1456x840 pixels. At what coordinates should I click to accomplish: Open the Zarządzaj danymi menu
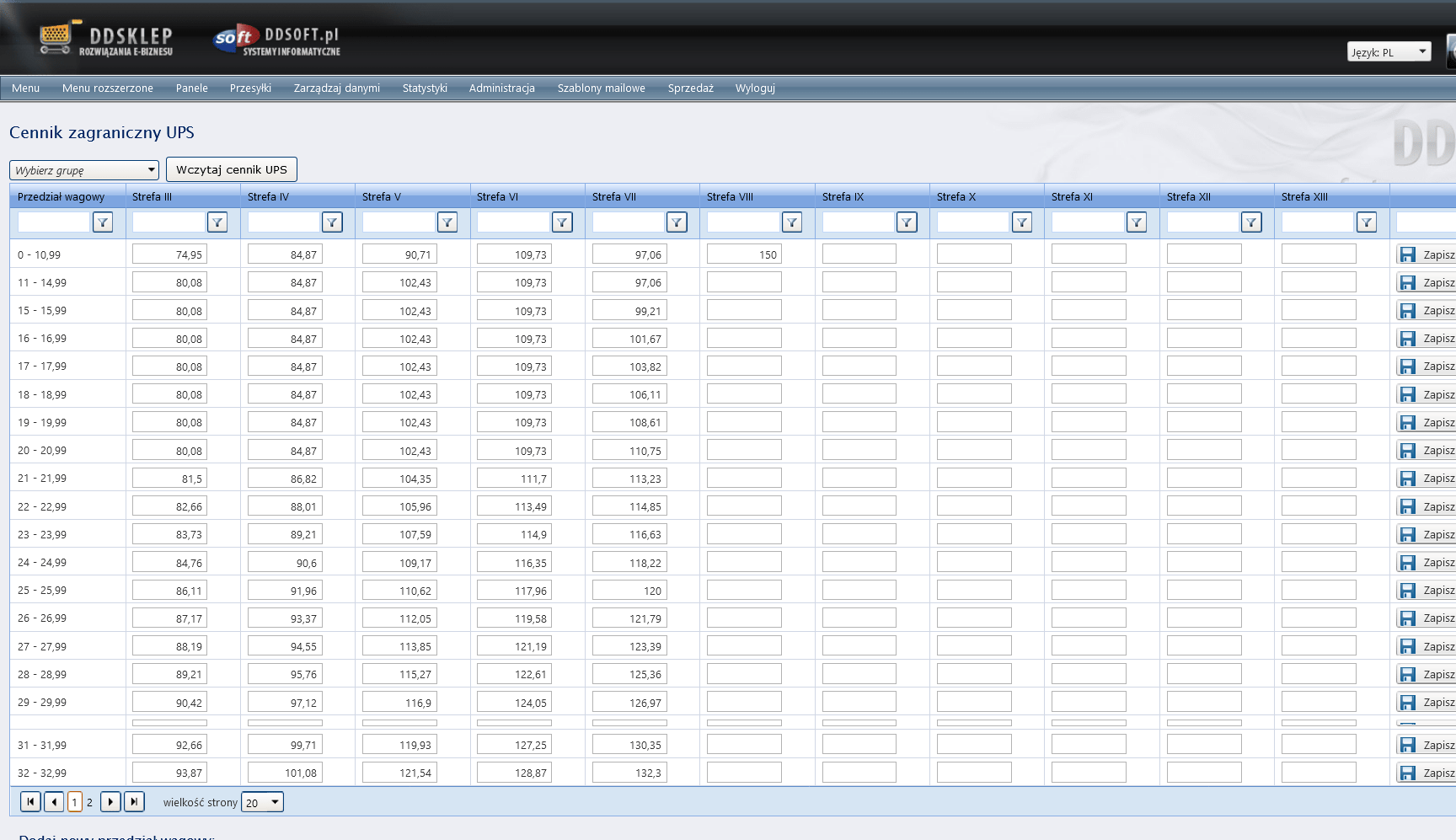pyautogui.click(x=337, y=88)
